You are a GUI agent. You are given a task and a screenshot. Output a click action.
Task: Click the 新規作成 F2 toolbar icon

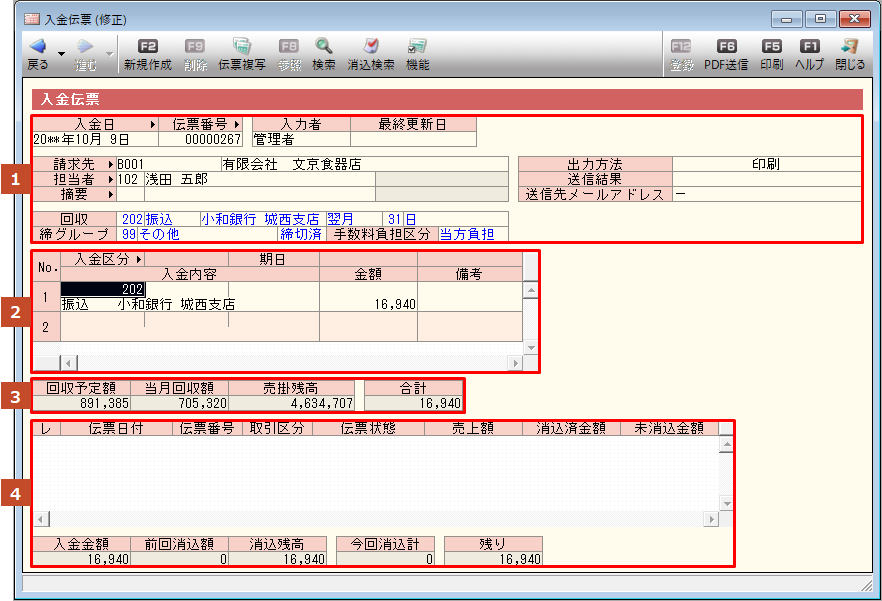pyautogui.click(x=148, y=47)
